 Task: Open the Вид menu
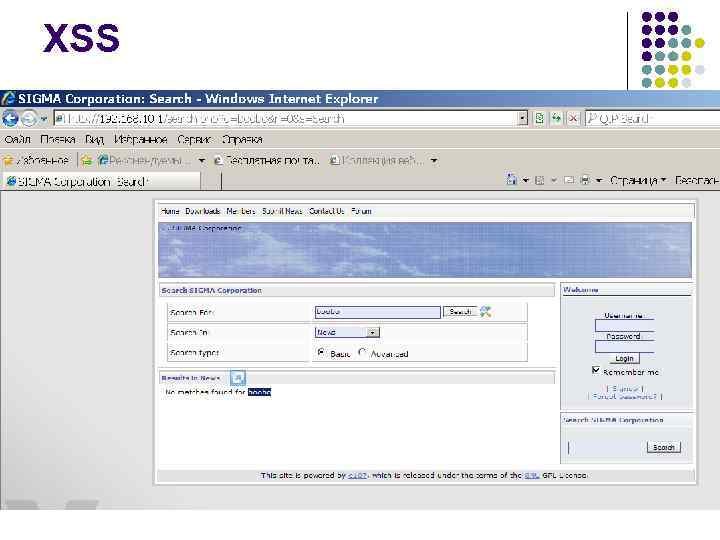click(94, 139)
